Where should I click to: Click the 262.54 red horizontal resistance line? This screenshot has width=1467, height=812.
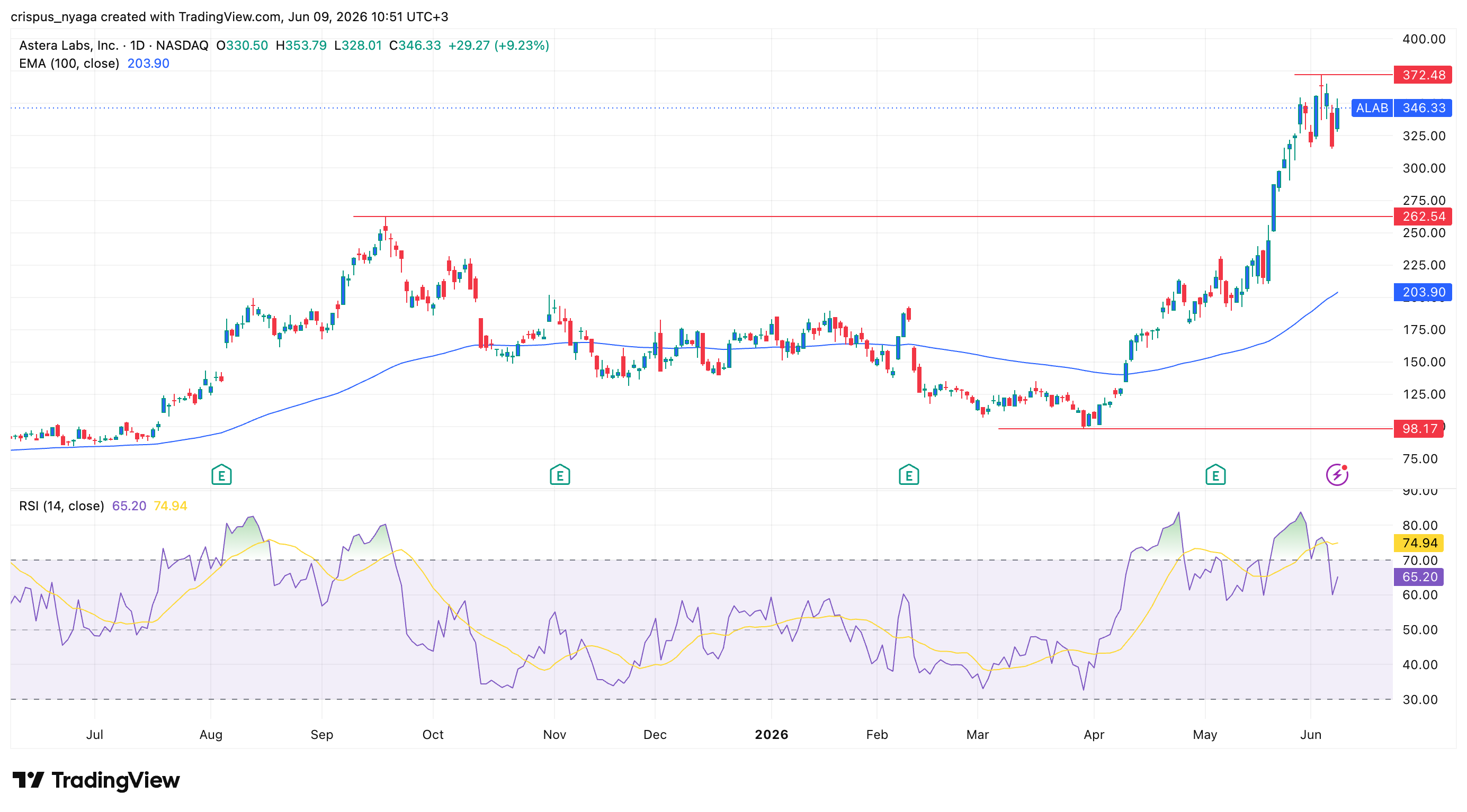pos(872,216)
